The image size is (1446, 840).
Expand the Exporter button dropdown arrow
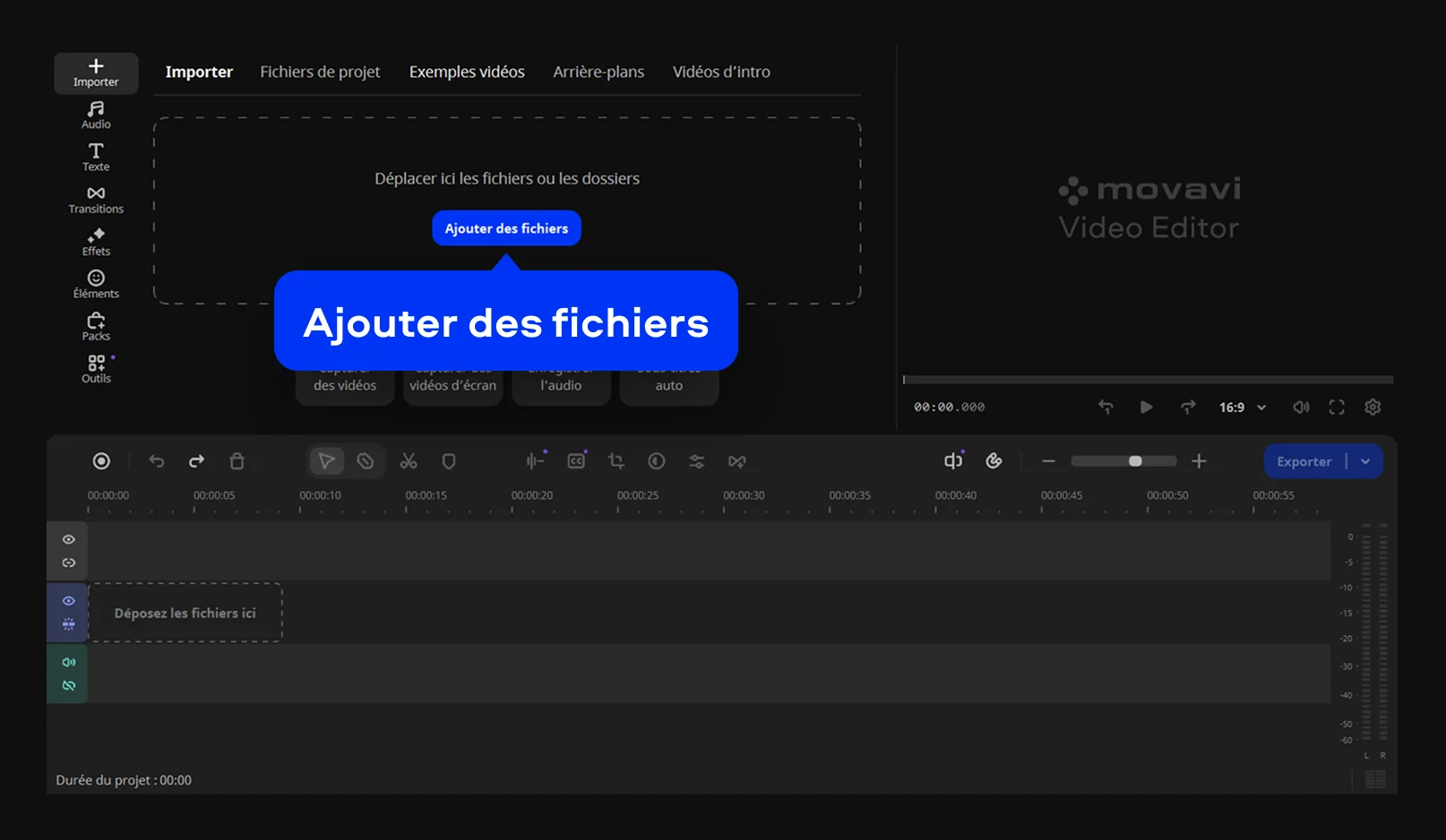[1365, 460]
